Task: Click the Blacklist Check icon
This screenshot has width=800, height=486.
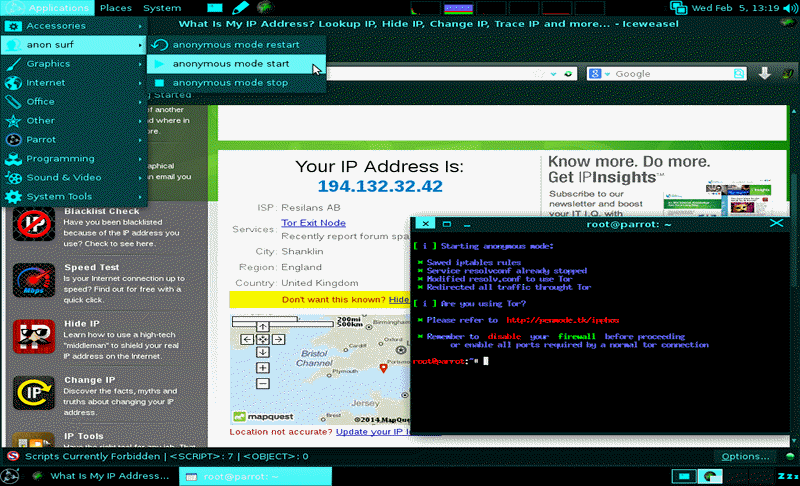Action: pos(34,224)
